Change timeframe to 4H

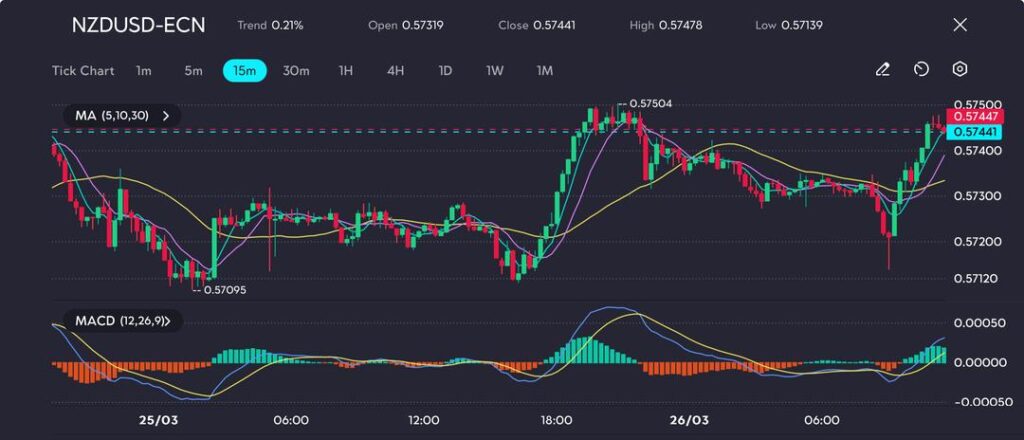(x=396, y=71)
